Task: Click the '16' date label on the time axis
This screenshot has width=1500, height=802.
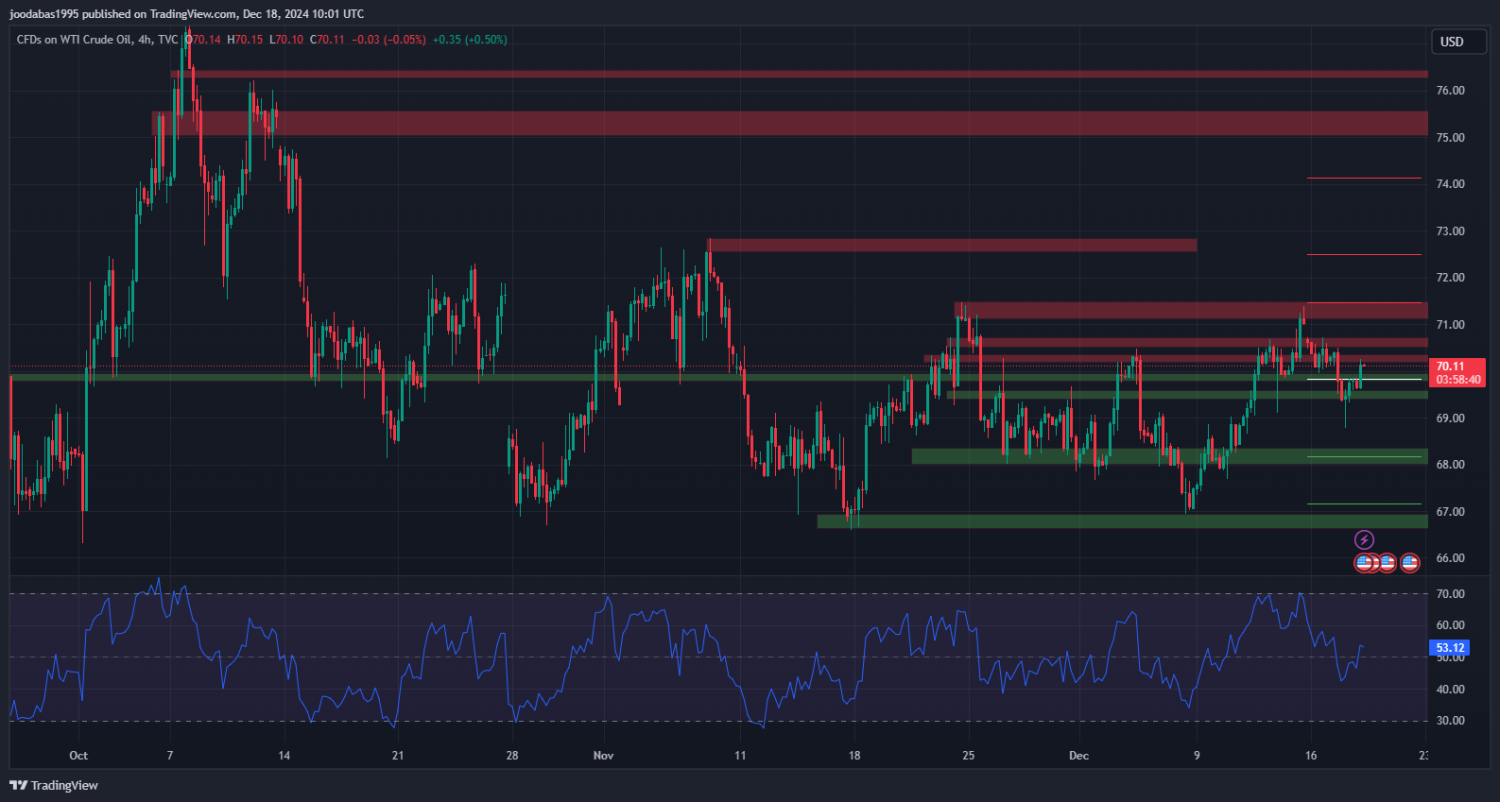Action: pos(1311,755)
